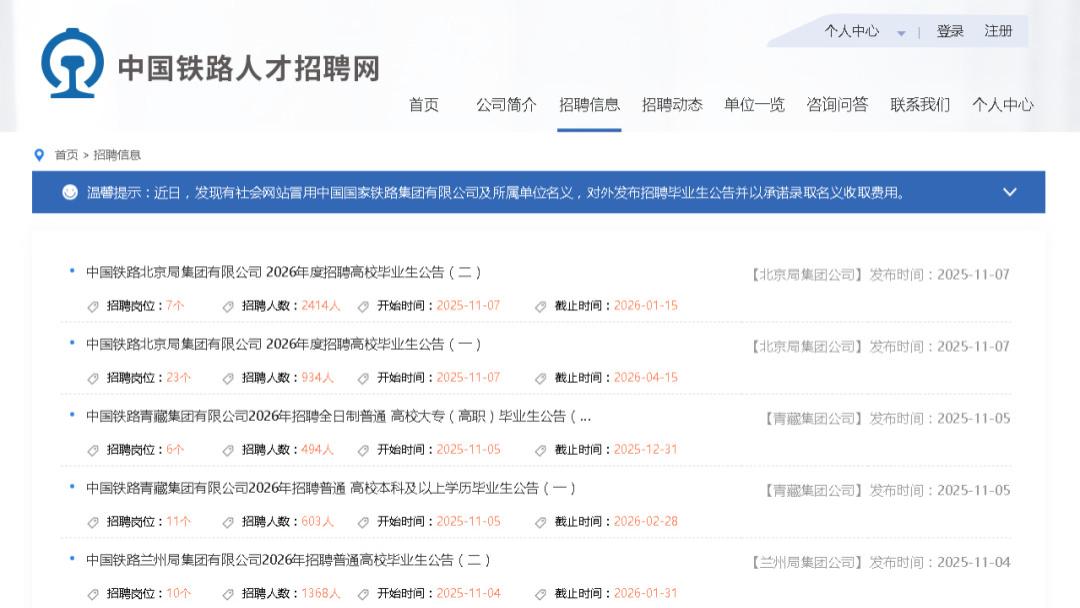
Task: Click the tag icon beside 招聘岗位 on the first listing
Action: pos(94,305)
